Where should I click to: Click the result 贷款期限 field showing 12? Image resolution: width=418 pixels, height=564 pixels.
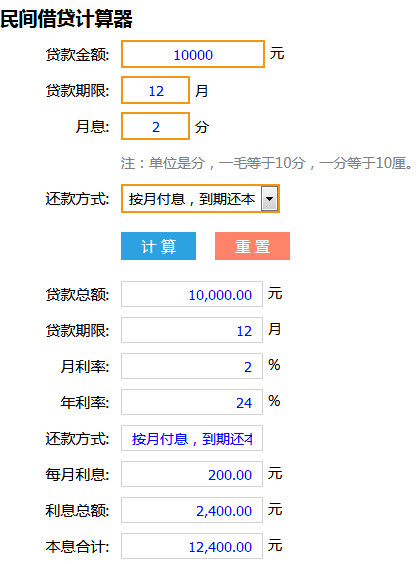(192, 330)
